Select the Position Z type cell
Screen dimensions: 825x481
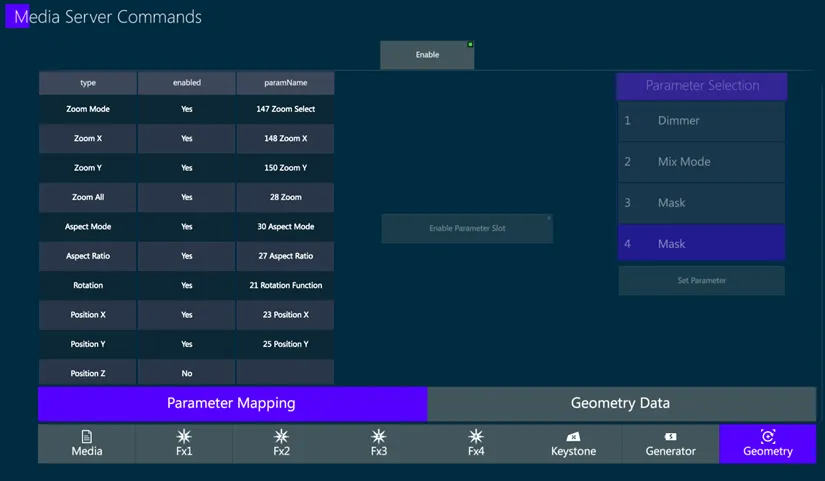pos(88,373)
